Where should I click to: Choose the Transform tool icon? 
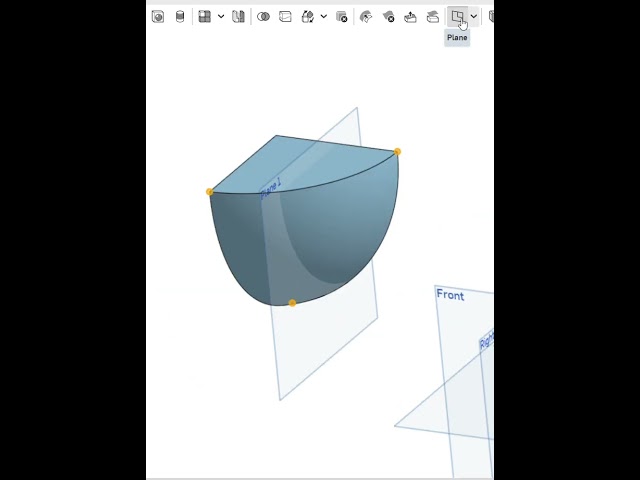307,17
